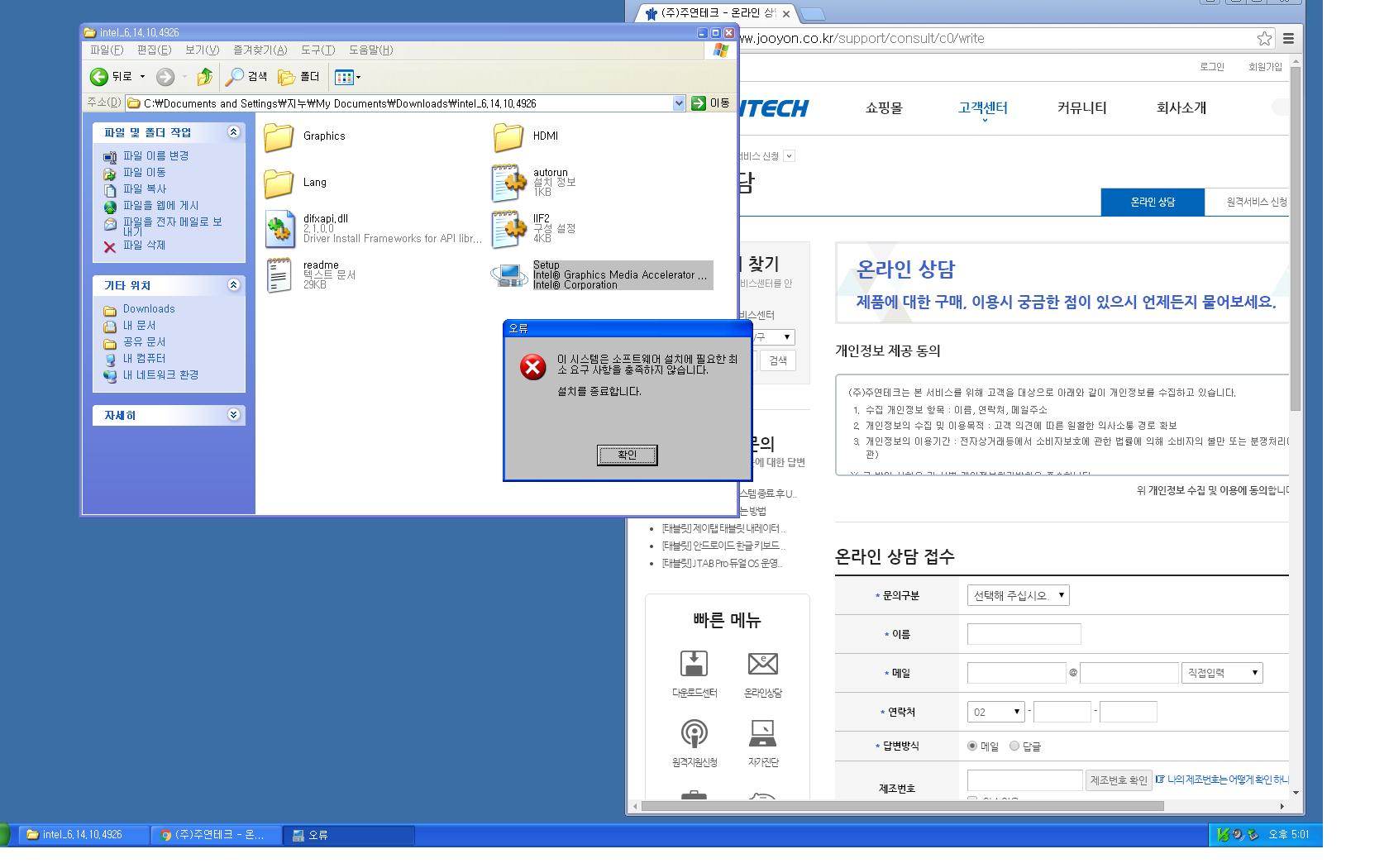Click the Back arrow icon in Explorer toolbar
The image size is (1389, 868).
click(99, 77)
